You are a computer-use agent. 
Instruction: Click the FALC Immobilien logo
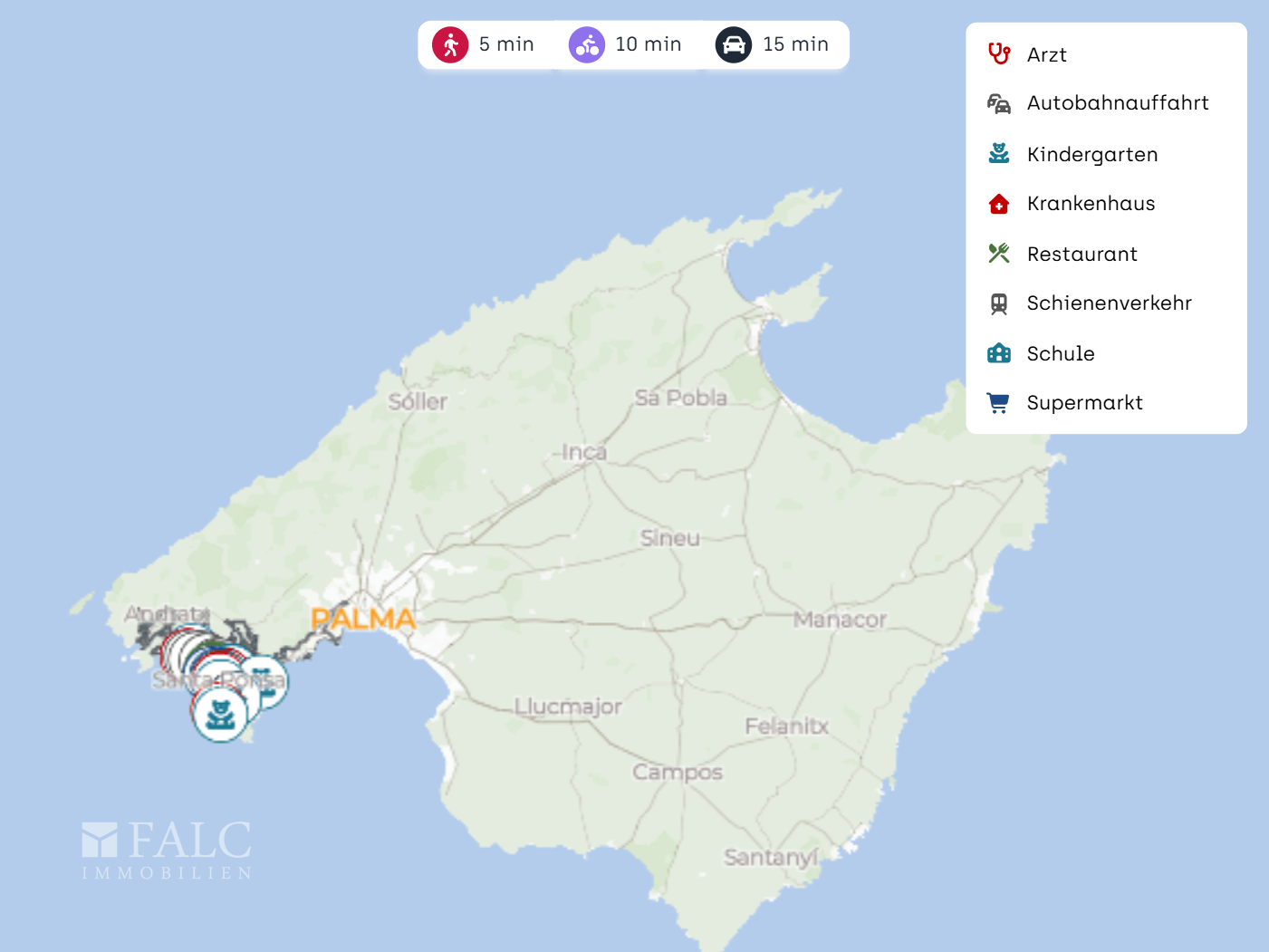167,850
